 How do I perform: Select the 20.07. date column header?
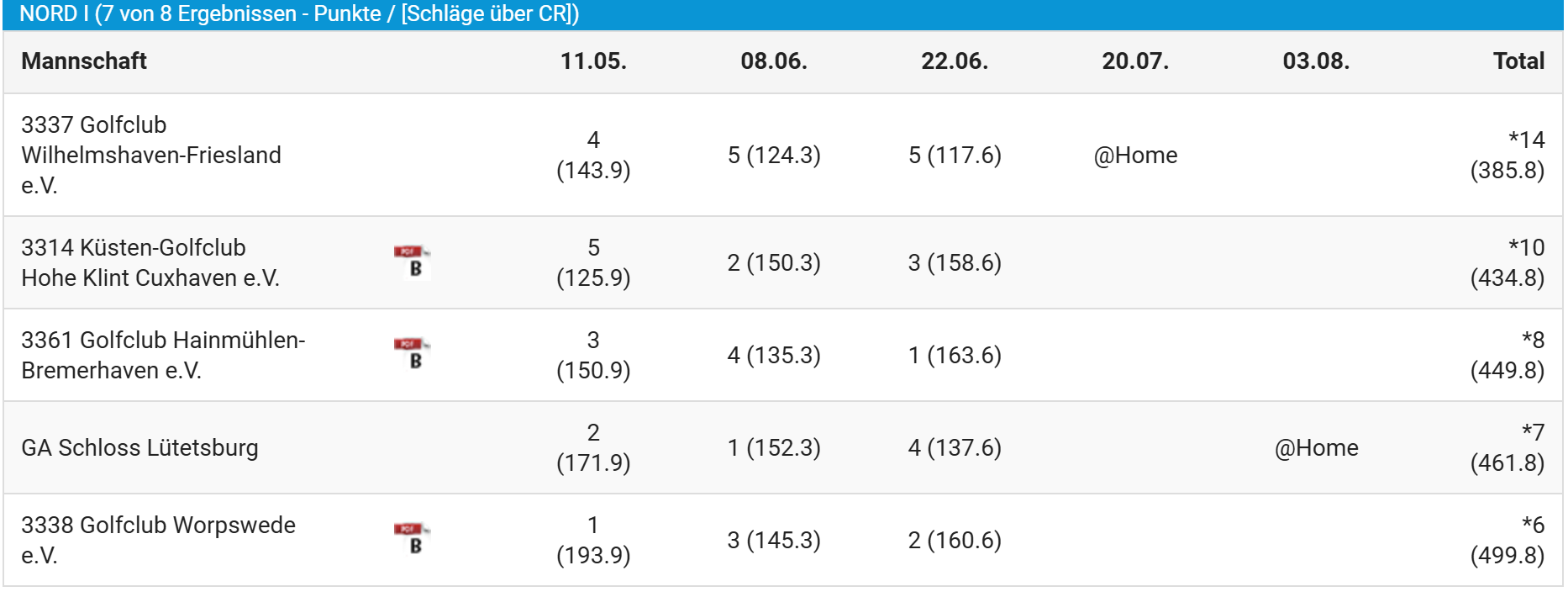point(1135,61)
